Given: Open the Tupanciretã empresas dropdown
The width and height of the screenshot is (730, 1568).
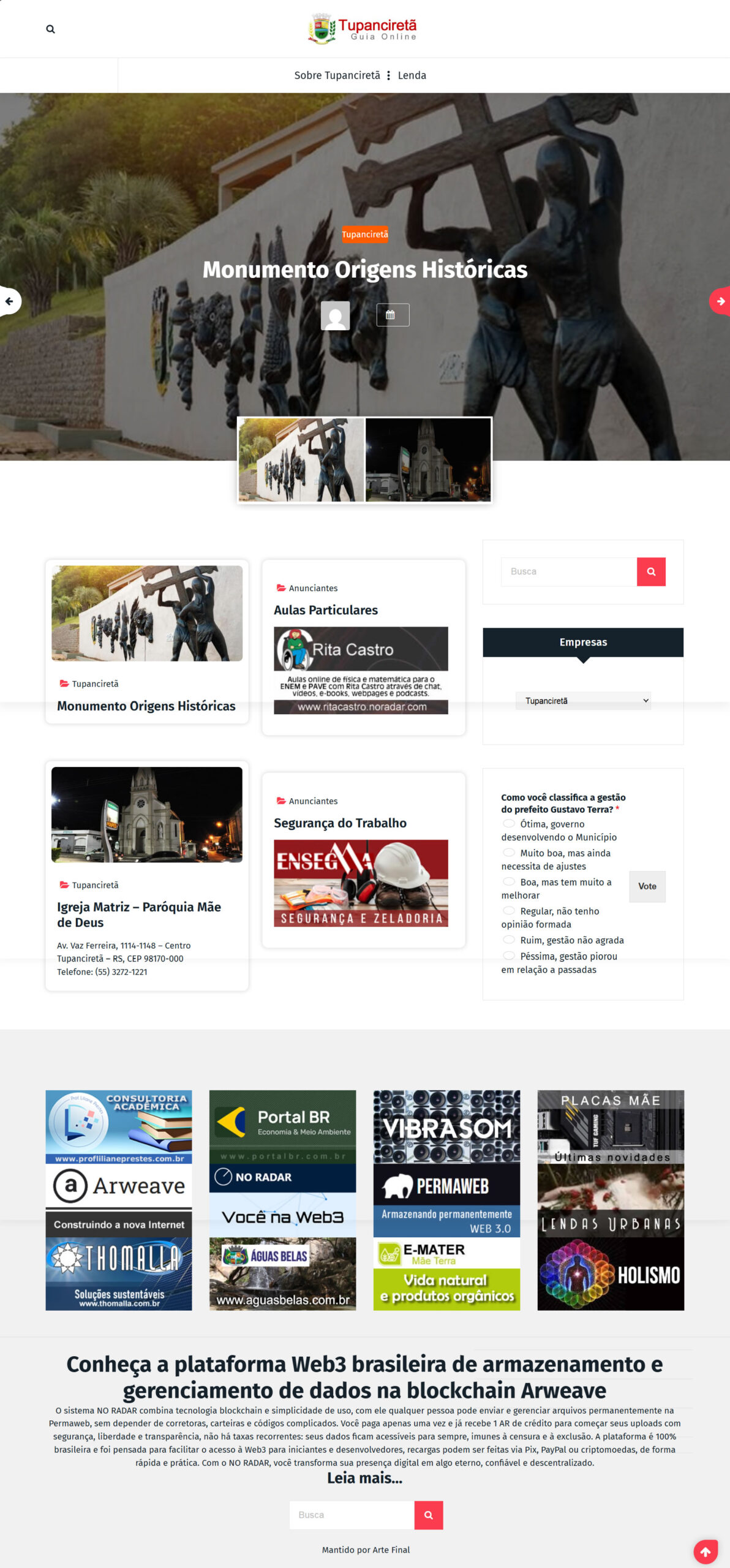Looking at the screenshot, I should [x=582, y=701].
